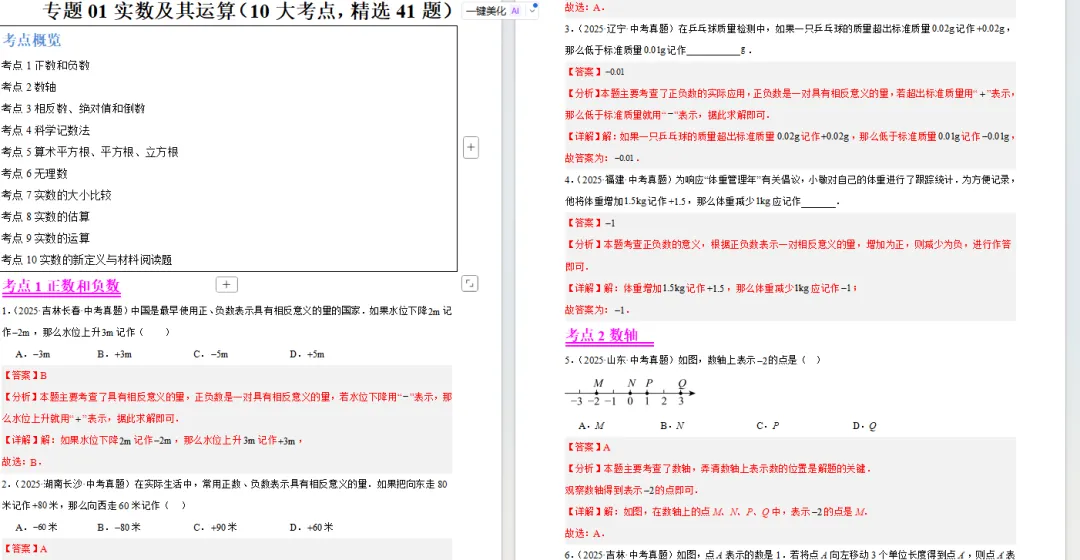Click the red 【答案】B line
The width and height of the screenshot is (1080, 560).
25,375
